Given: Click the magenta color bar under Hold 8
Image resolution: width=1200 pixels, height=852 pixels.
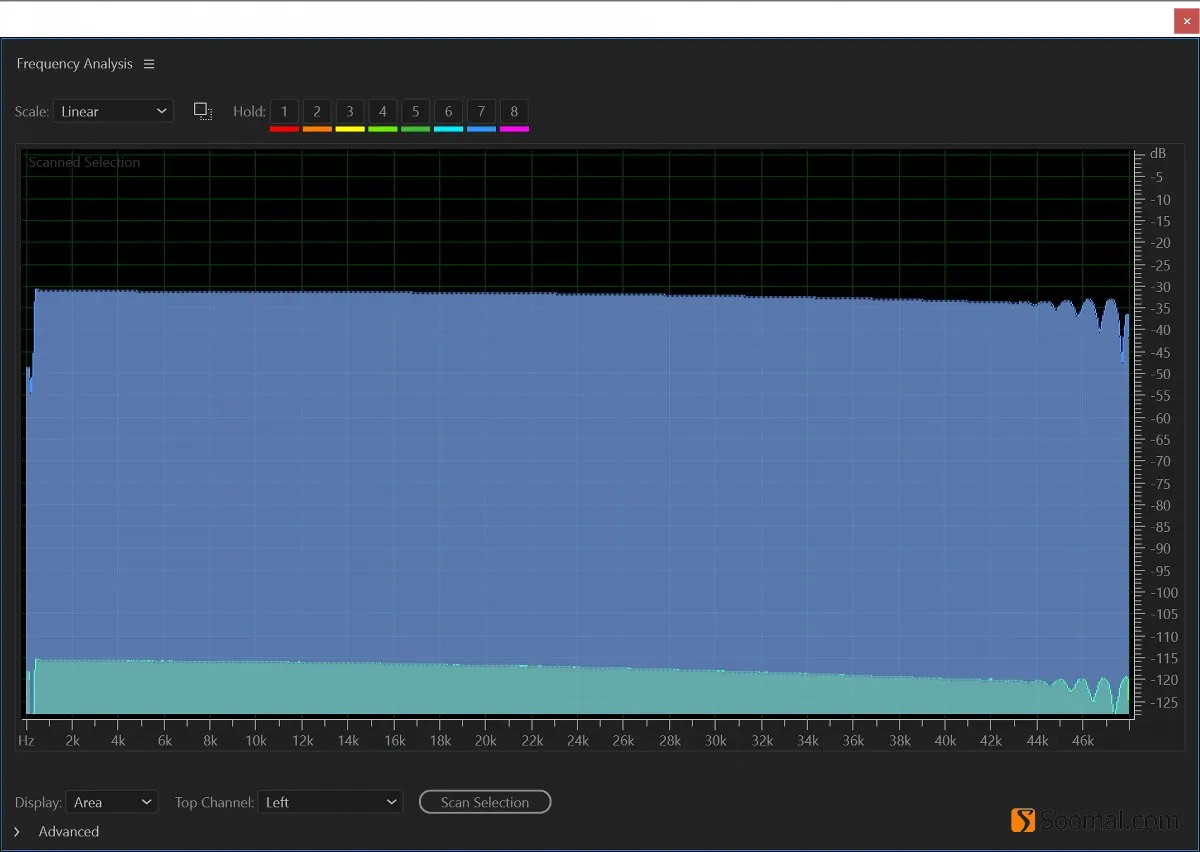Looking at the screenshot, I should (x=514, y=129).
